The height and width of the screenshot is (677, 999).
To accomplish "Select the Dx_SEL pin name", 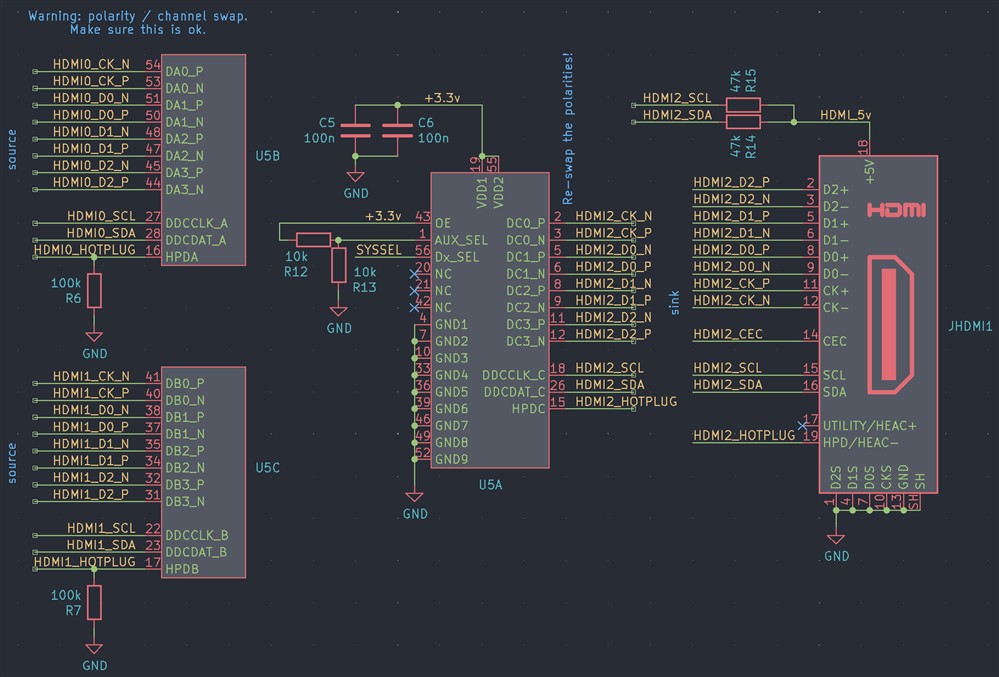I will coord(457,257).
